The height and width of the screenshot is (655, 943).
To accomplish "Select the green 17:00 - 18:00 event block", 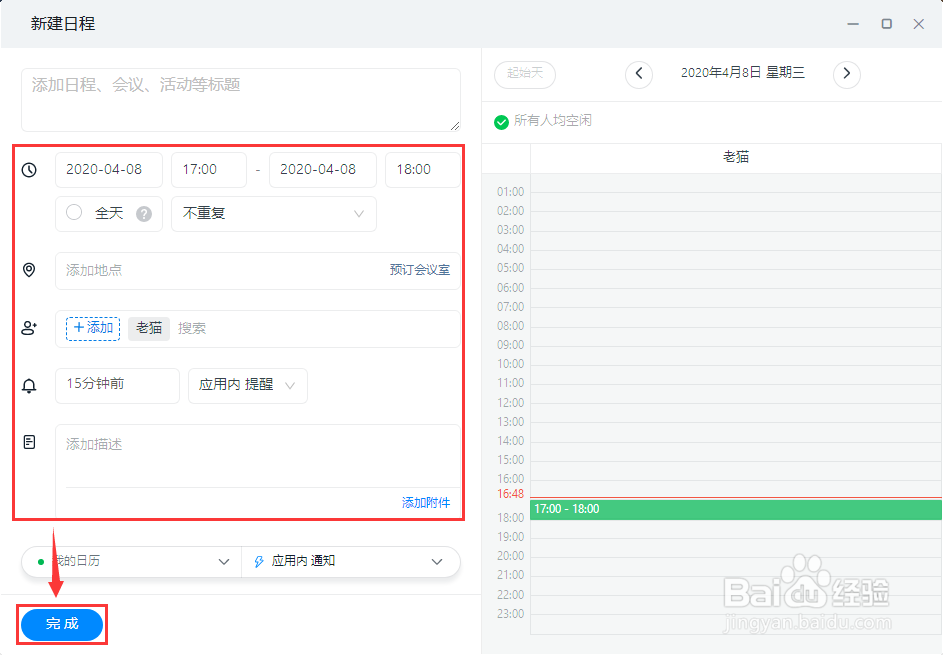I will coord(736,509).
